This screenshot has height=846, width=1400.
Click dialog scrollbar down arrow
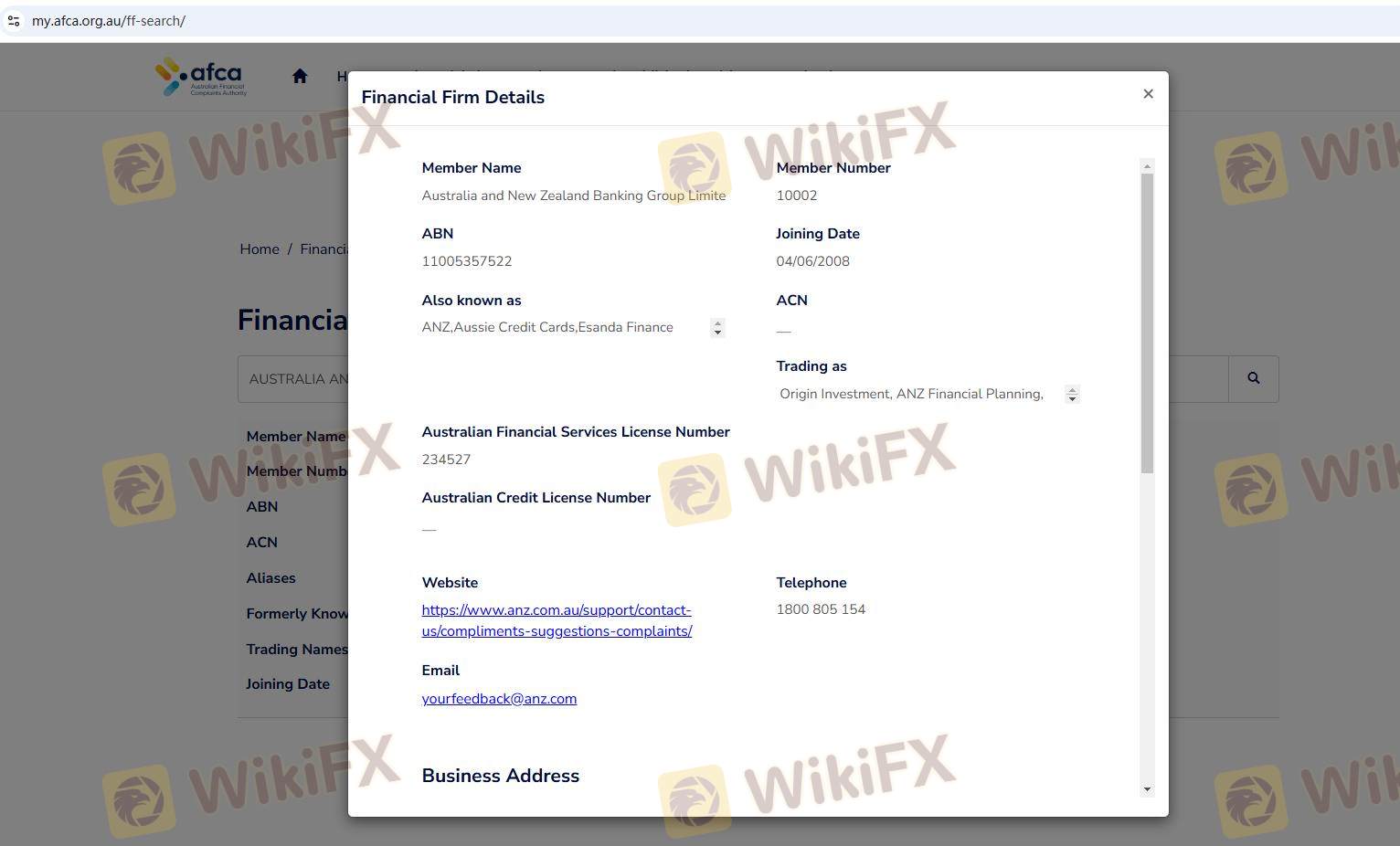click(x=1147, y=789)
